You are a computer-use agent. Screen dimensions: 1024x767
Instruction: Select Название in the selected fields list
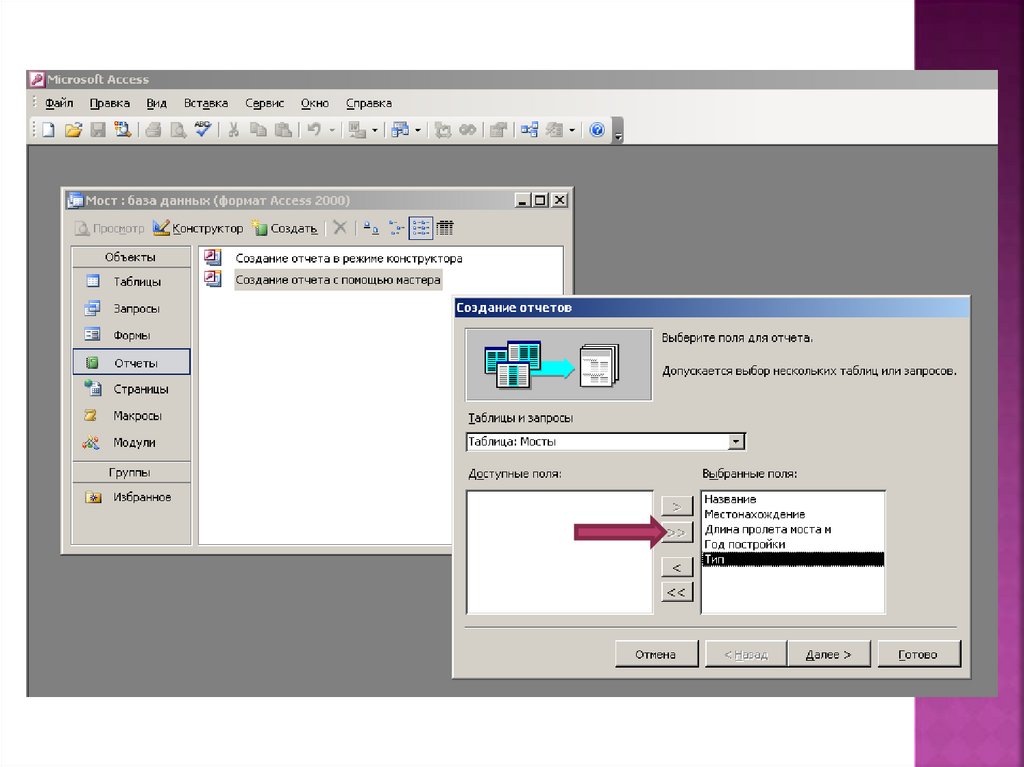(x=730, y=499)
